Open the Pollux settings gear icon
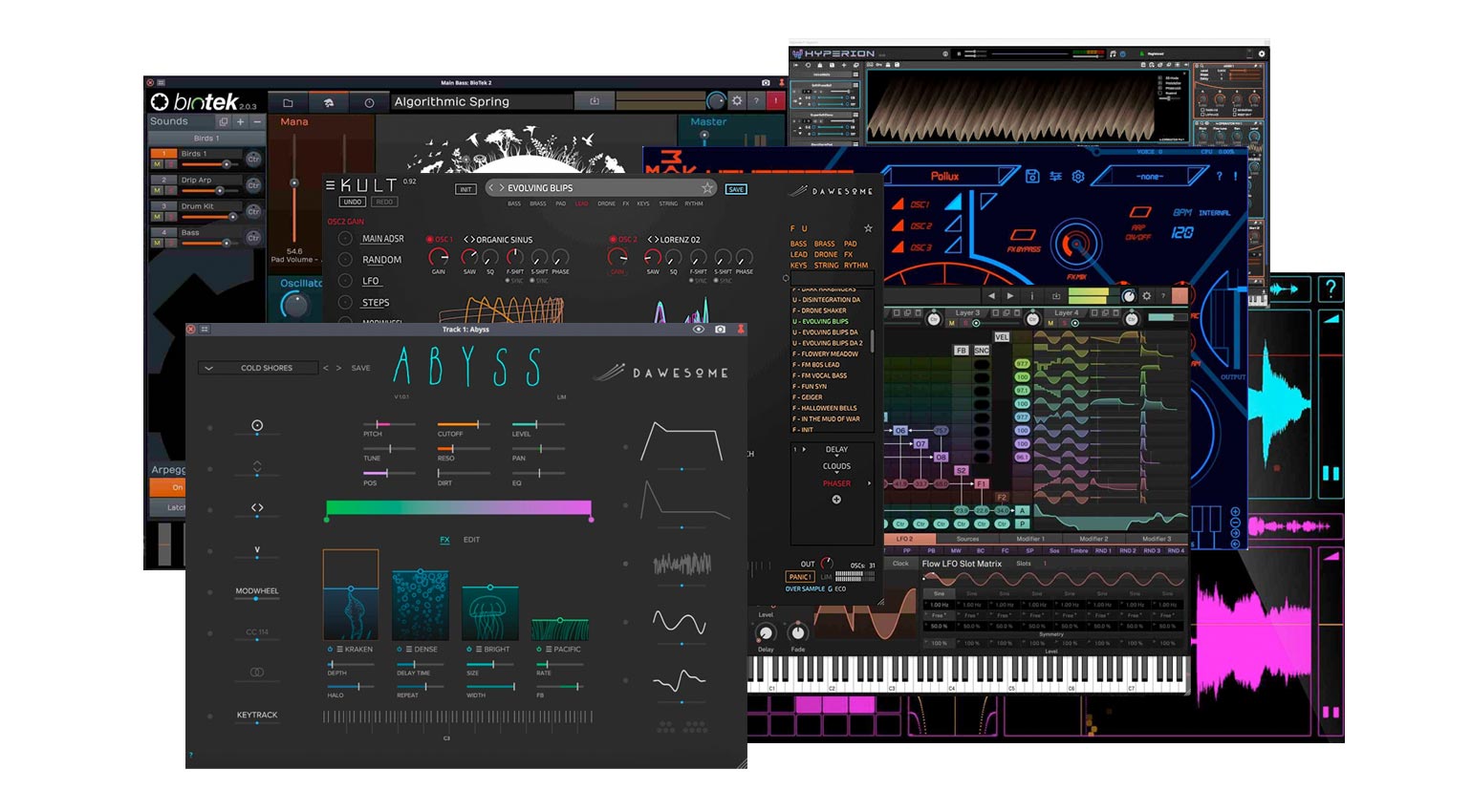The width and height of the screenshot is (1472, 812). [1078, 176]
